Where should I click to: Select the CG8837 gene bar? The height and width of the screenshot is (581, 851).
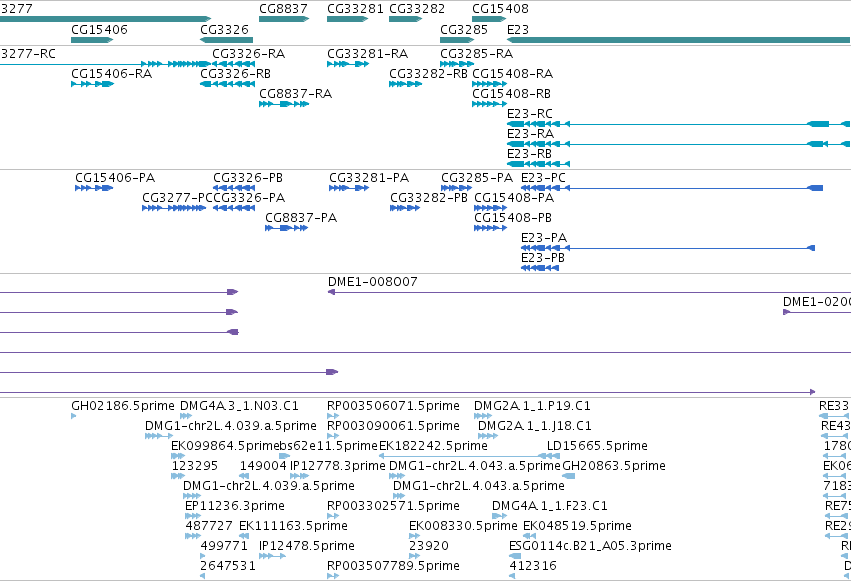[x=284, y=19]
